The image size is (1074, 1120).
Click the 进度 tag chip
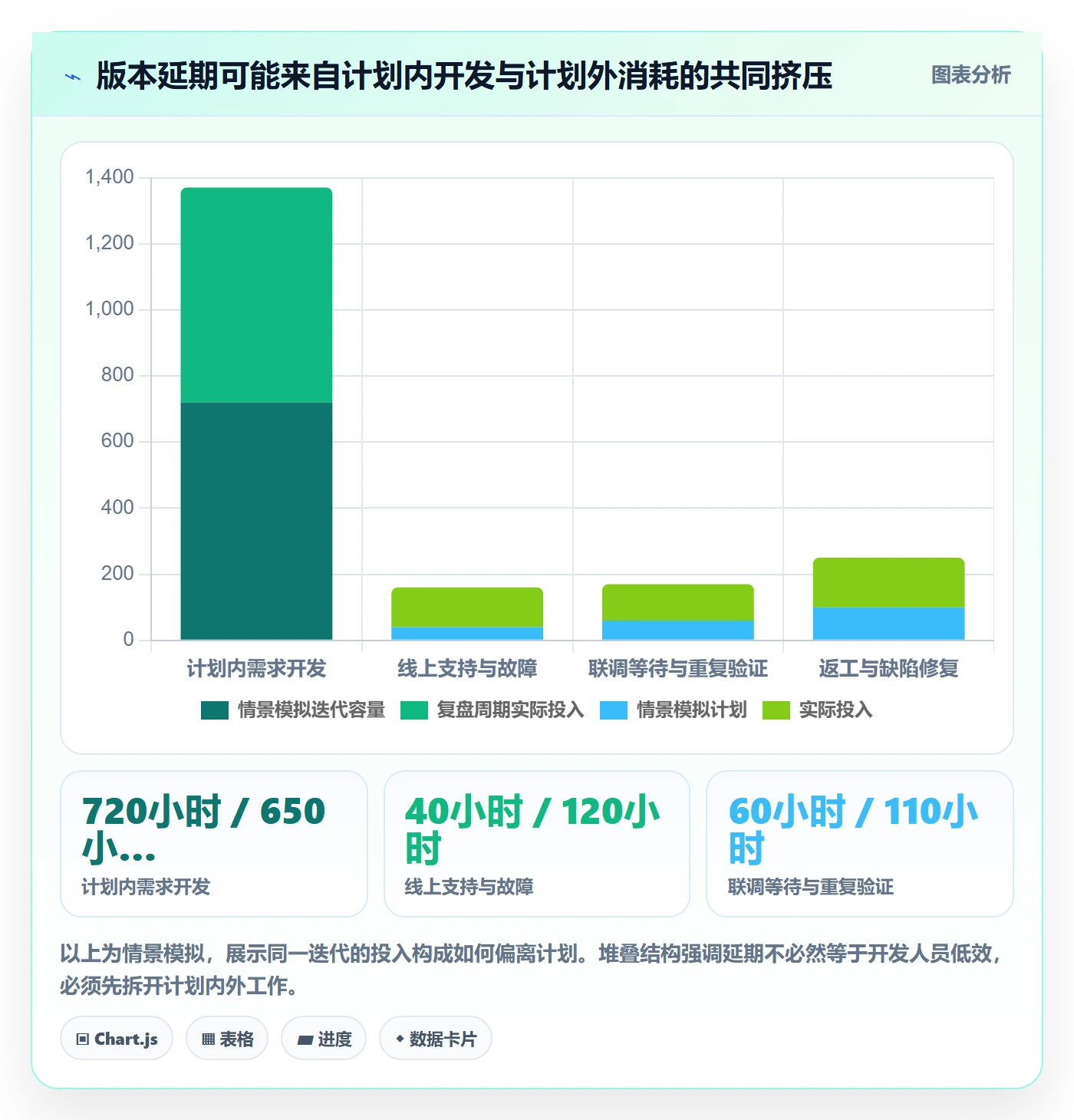coord(324,1039)
